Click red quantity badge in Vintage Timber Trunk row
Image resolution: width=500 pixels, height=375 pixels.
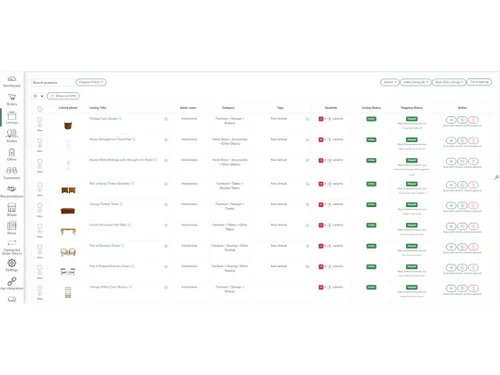coord(321,204)
